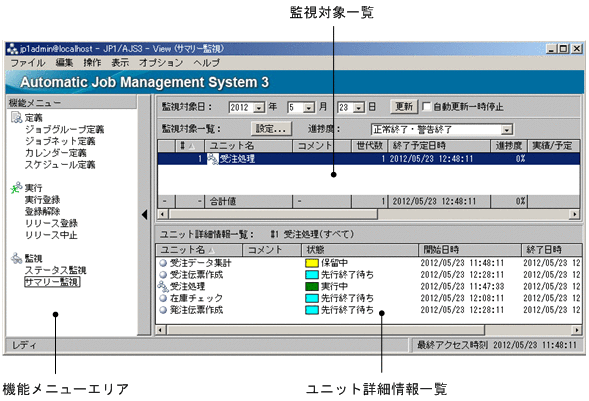Open the month dropdown showing 5
Viewport: 589px width, 401px height.
(x=309, y=108)
